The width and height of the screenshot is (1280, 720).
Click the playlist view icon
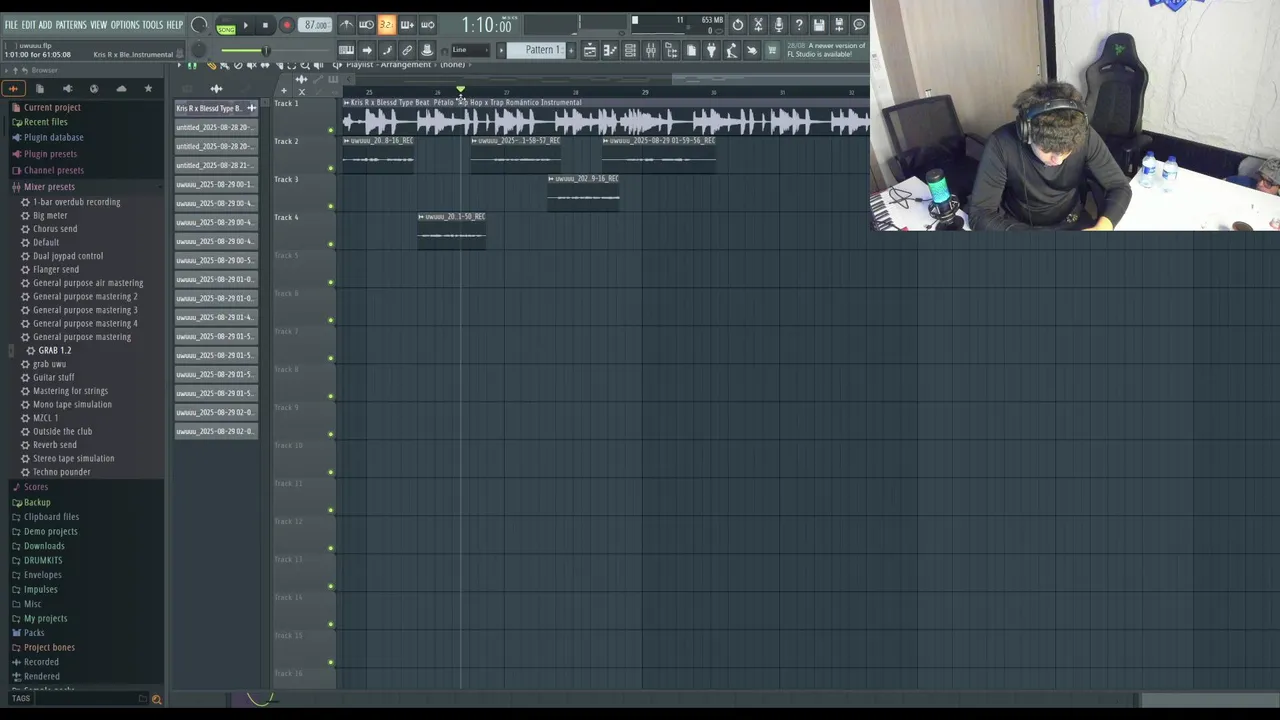[590, 51]
